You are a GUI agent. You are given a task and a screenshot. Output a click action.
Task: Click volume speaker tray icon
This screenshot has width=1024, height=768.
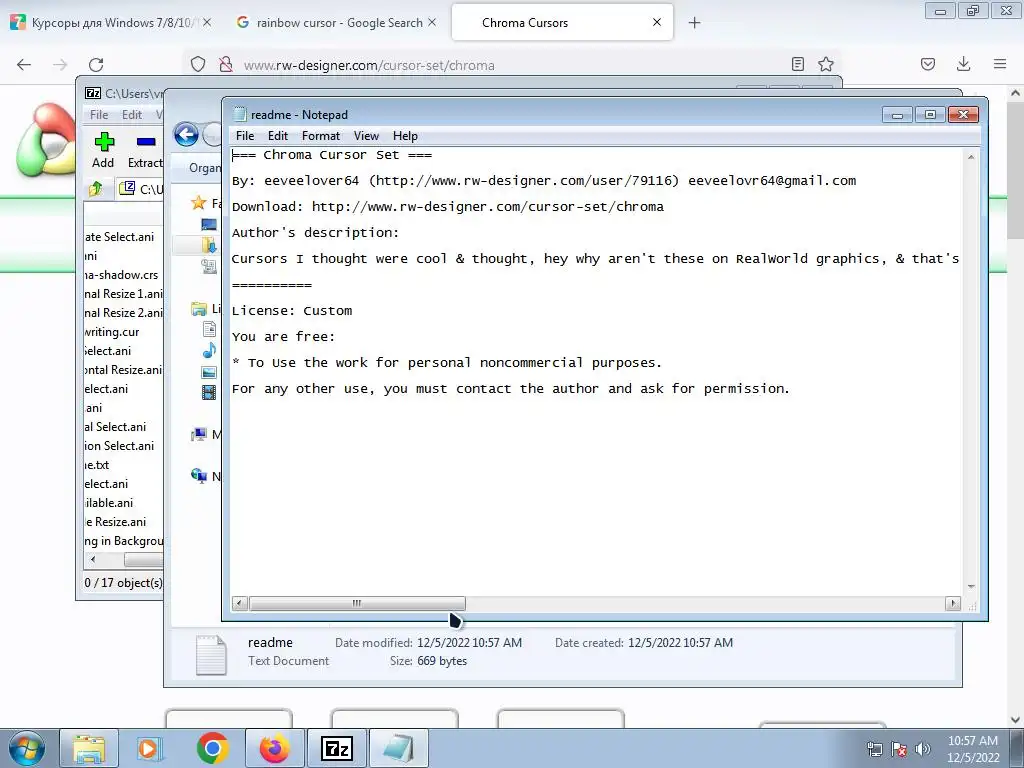(x=923, y=749)
